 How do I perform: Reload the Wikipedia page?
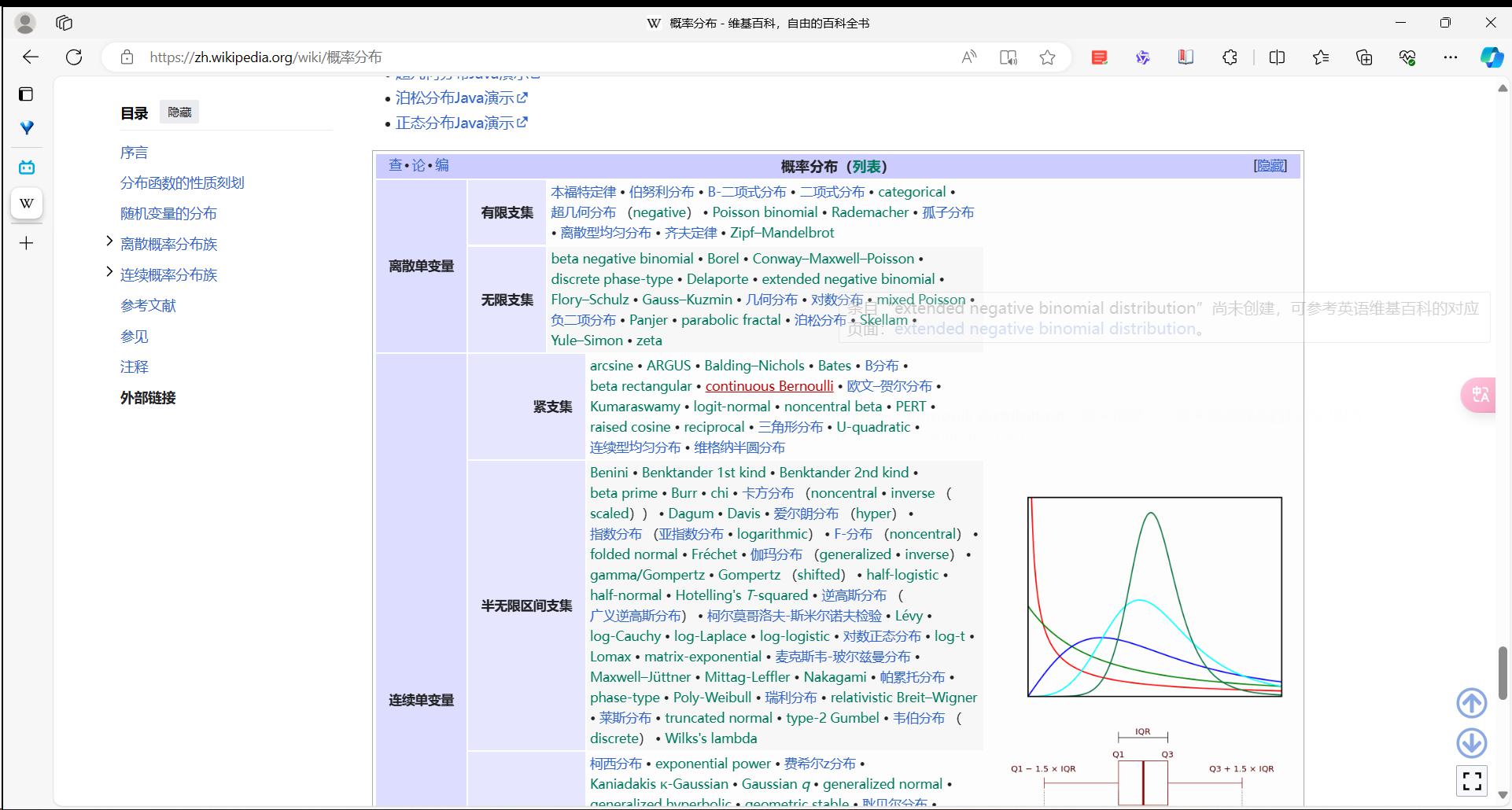74,57
